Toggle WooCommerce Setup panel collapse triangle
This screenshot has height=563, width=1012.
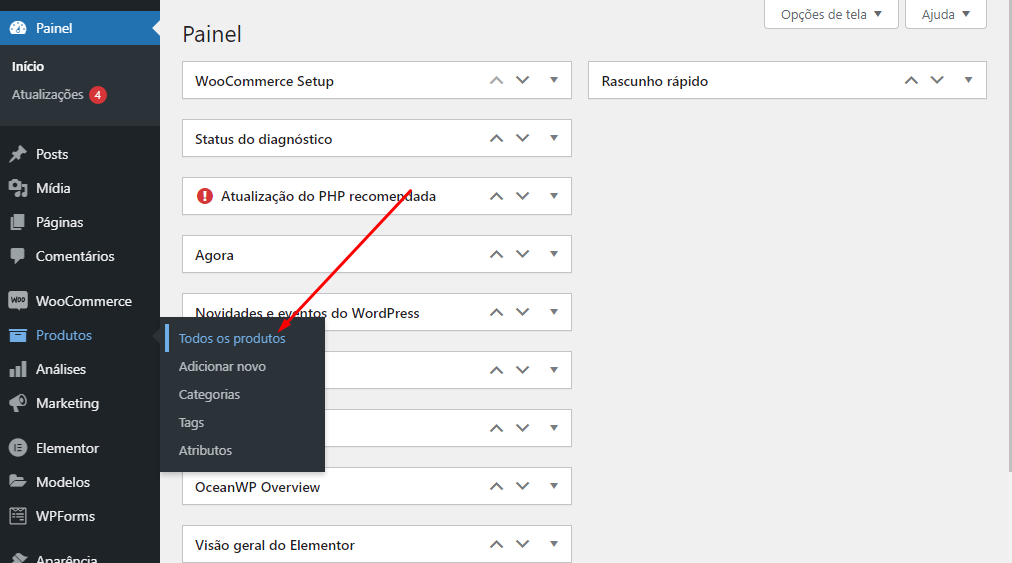coord(554,80)
